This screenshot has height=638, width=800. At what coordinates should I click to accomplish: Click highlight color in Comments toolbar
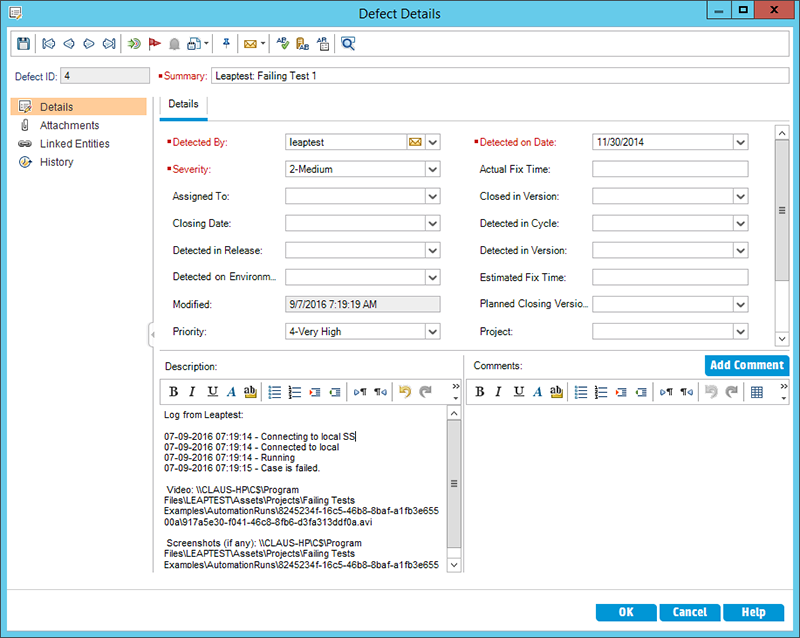point(556,391)
